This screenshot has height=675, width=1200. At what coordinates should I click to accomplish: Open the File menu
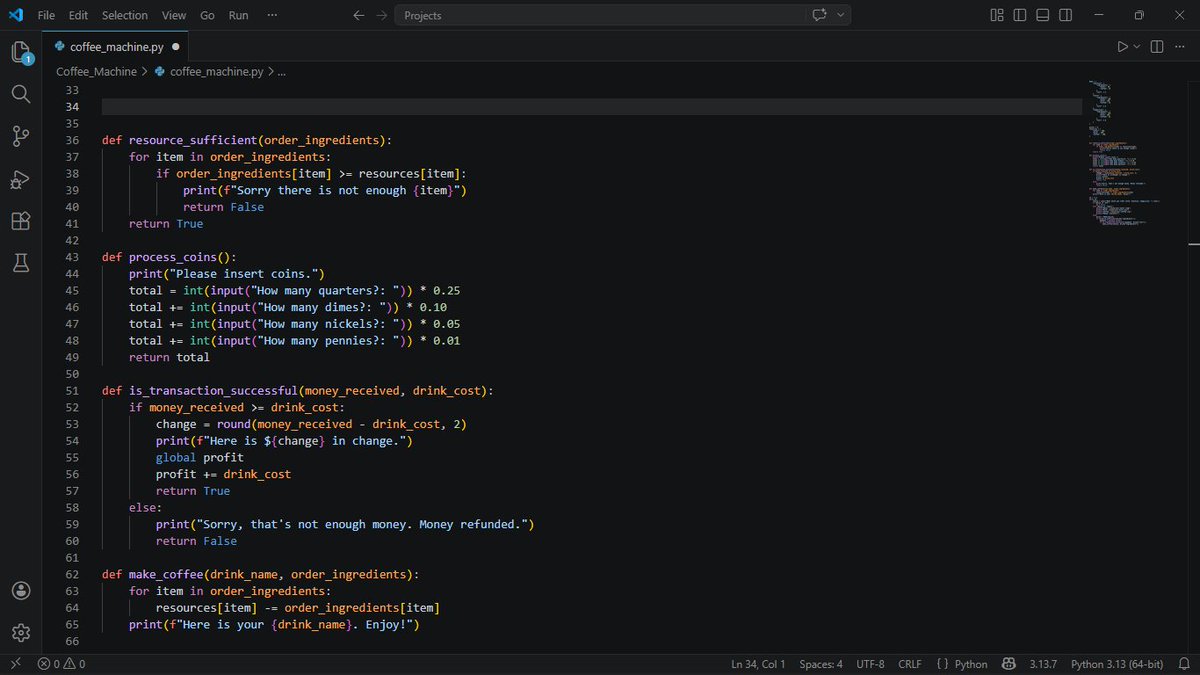click(46, 15)
